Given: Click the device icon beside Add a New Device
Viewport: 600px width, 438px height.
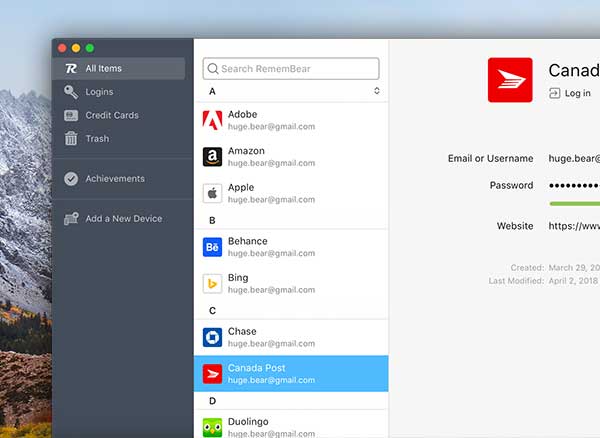Looking at the screenshot, I should click(x=71, y=218).
